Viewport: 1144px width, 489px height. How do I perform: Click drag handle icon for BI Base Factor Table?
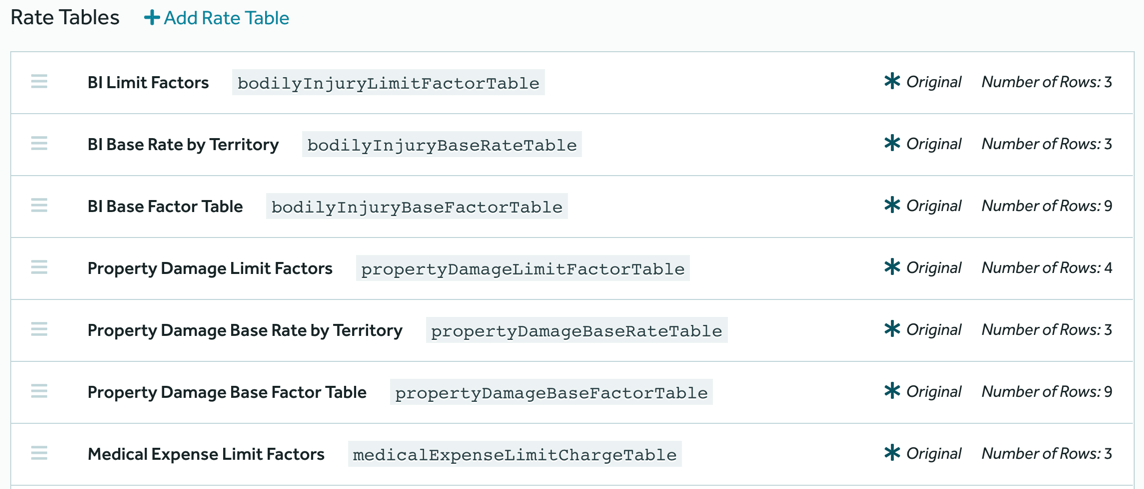coord(39,206)
